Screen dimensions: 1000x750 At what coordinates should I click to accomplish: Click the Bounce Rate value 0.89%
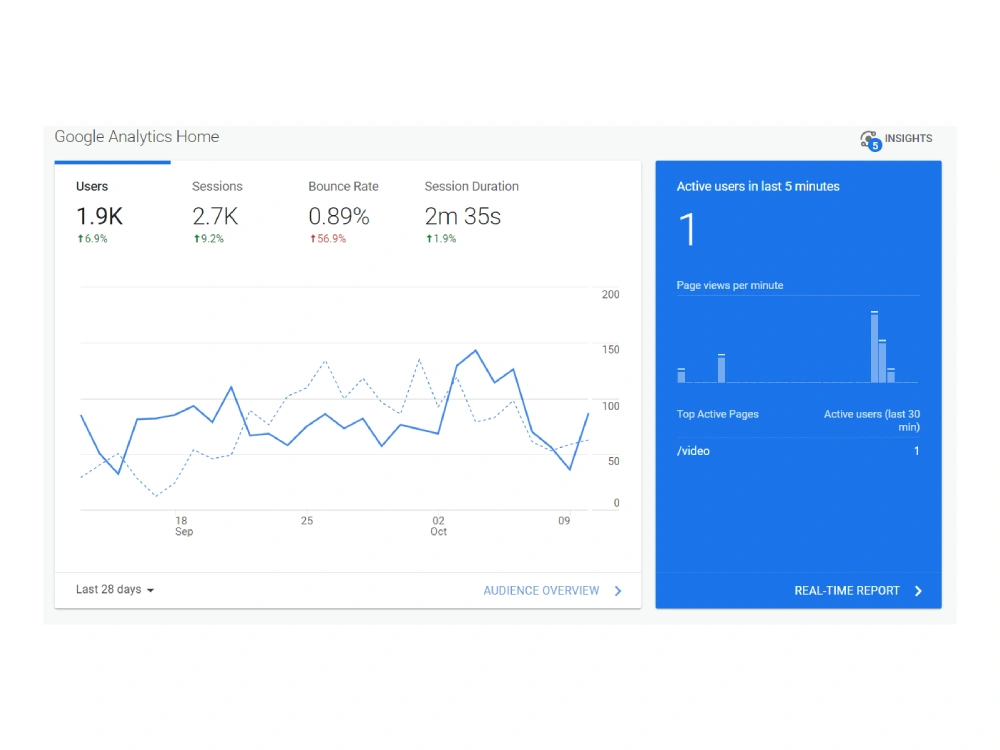tap(339, 217)
